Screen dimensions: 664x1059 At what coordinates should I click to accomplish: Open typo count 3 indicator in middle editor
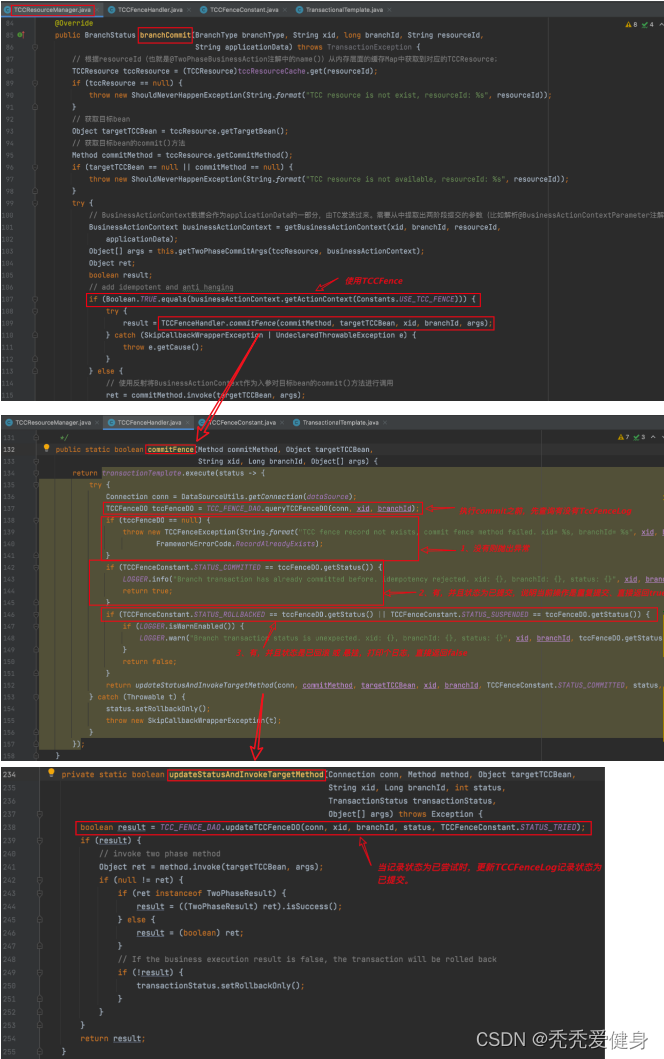(x=639, y=437)
